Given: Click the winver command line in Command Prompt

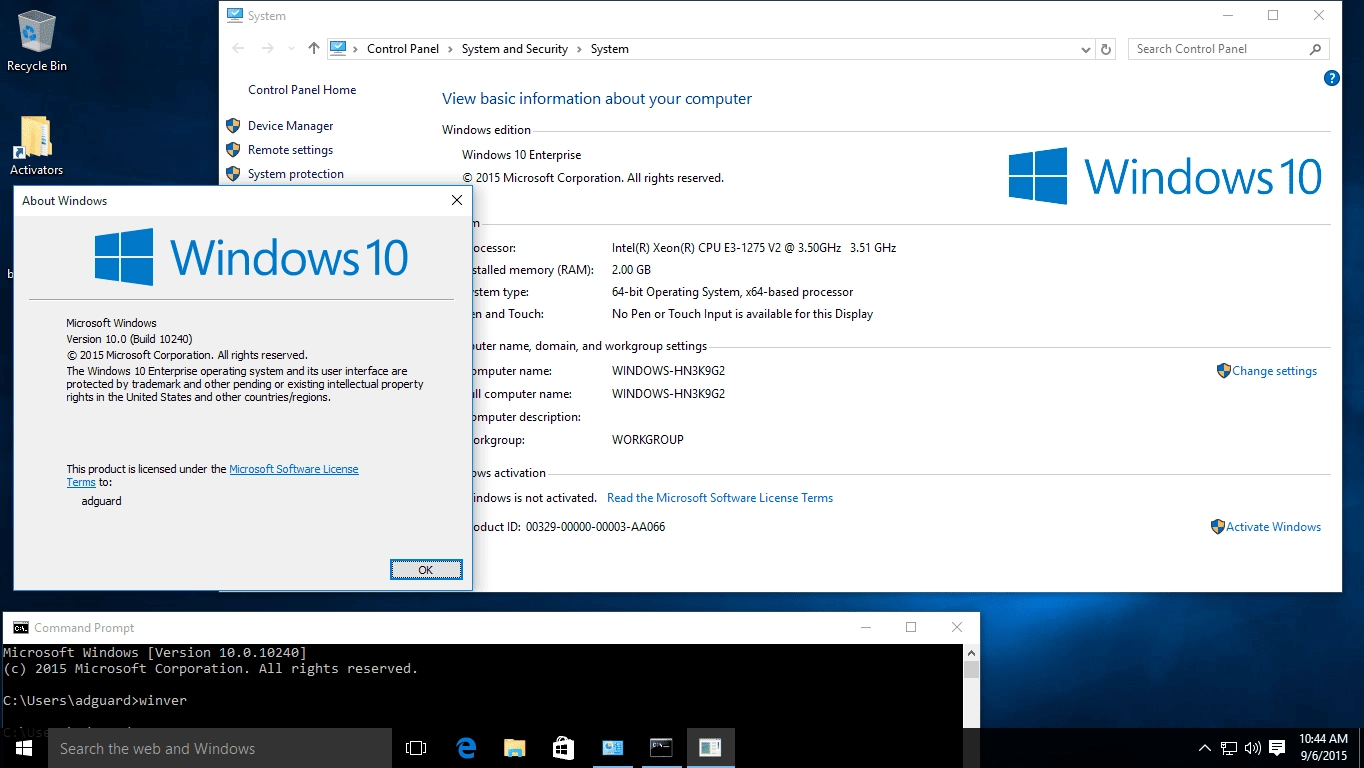Looking at the screenshot, I should point(95,700).
